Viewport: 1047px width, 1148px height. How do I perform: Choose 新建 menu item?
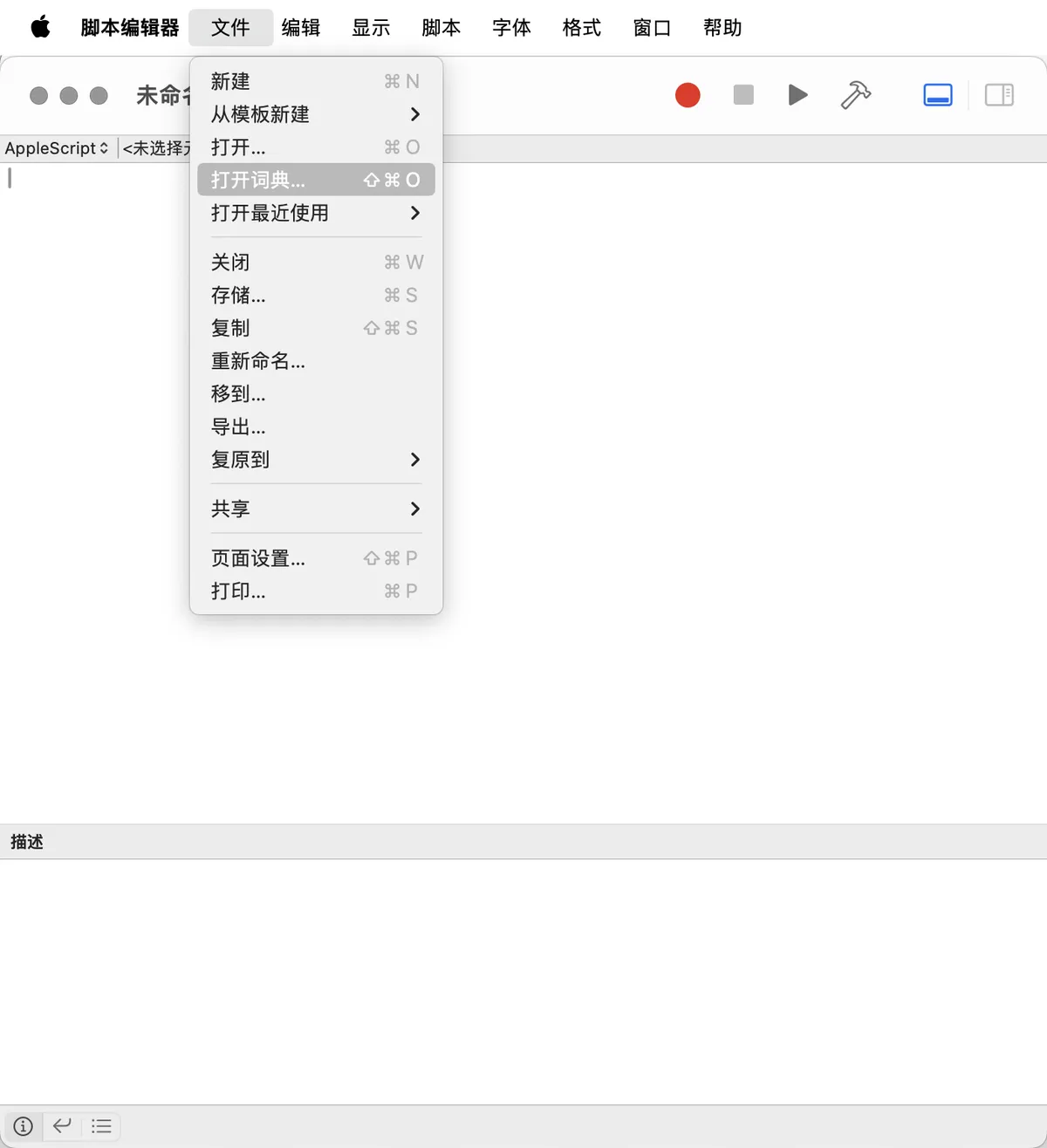(316, 81)
